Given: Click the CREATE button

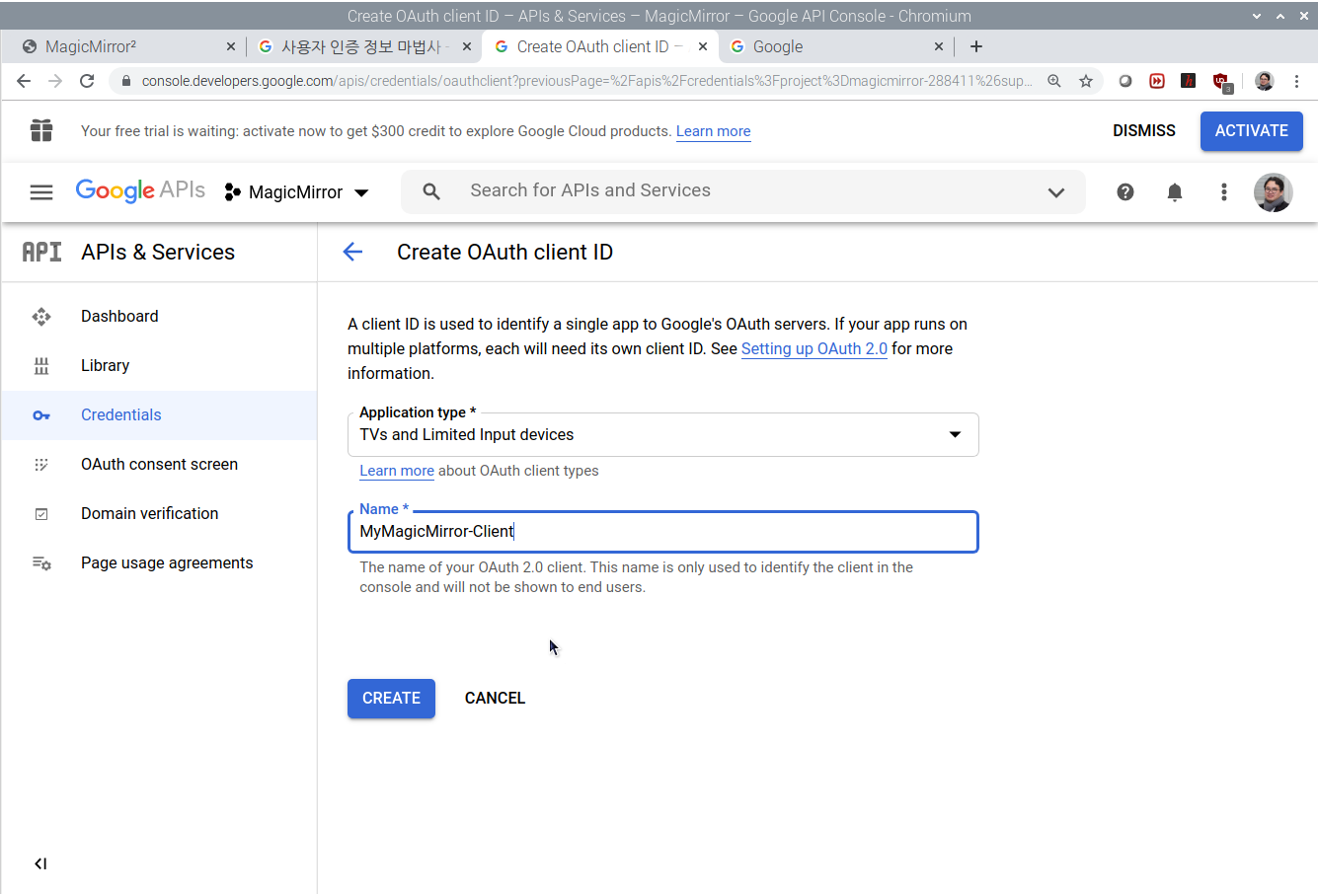Looking at the screenshot, I should pyautogui.click(x=391, y=698).
